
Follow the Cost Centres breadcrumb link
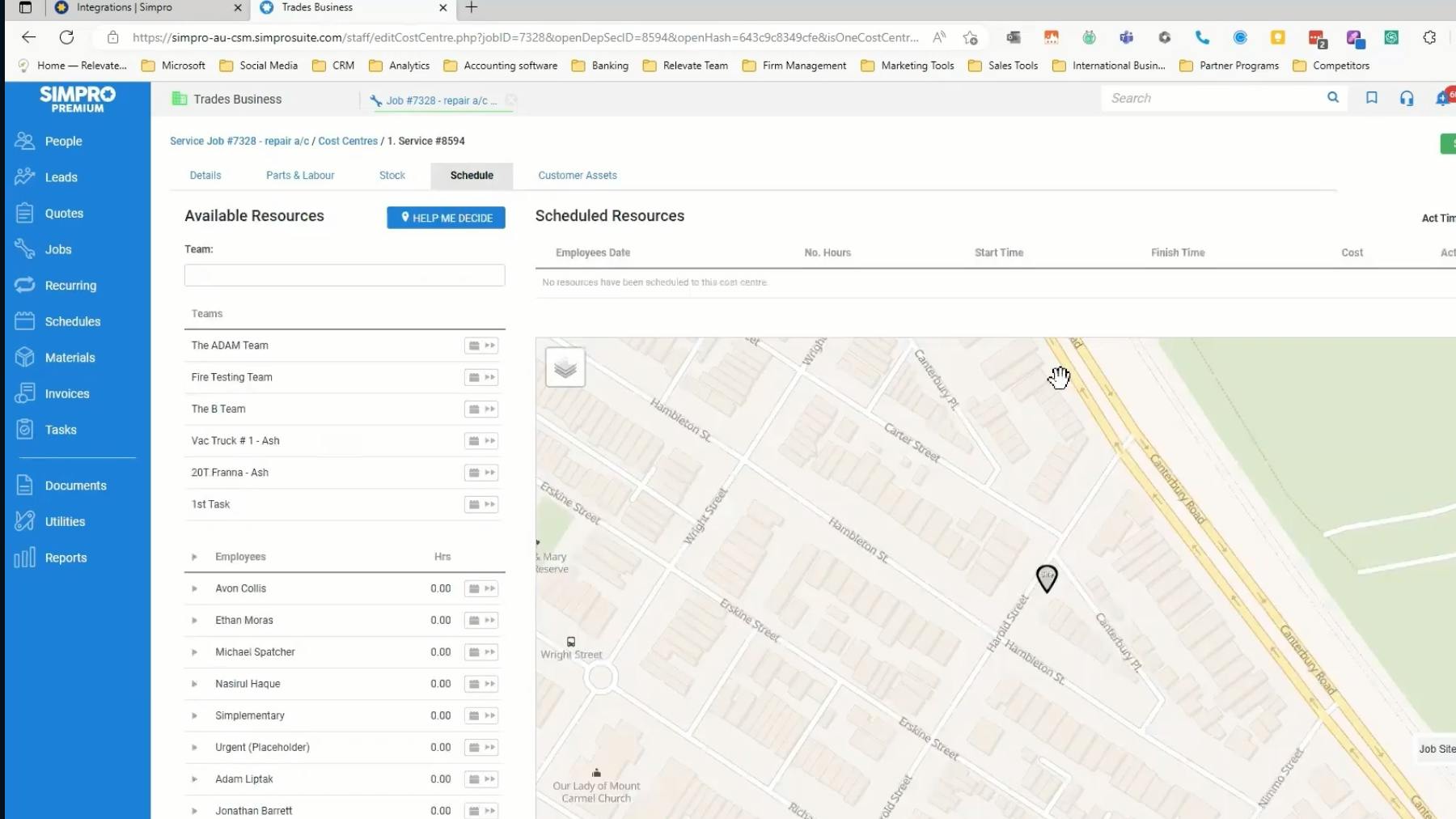[348, 141]
